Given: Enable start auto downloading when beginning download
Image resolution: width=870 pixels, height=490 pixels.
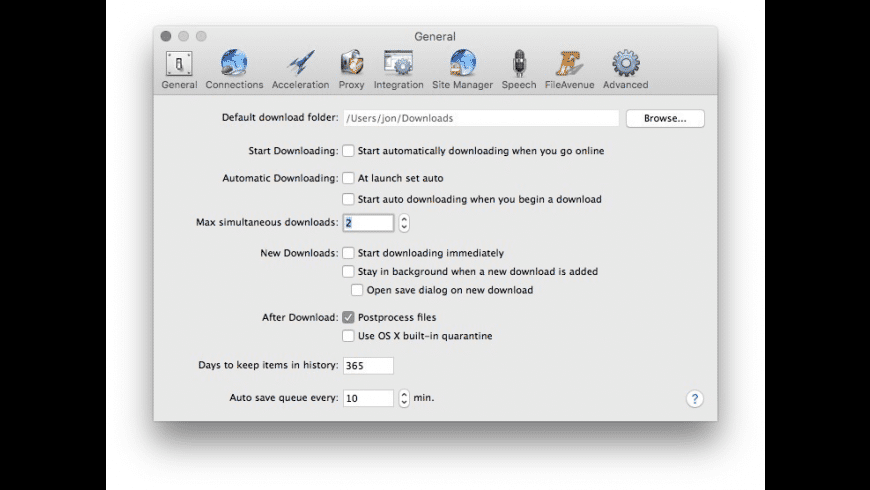Looking at the screenshot, I should 348,199.
